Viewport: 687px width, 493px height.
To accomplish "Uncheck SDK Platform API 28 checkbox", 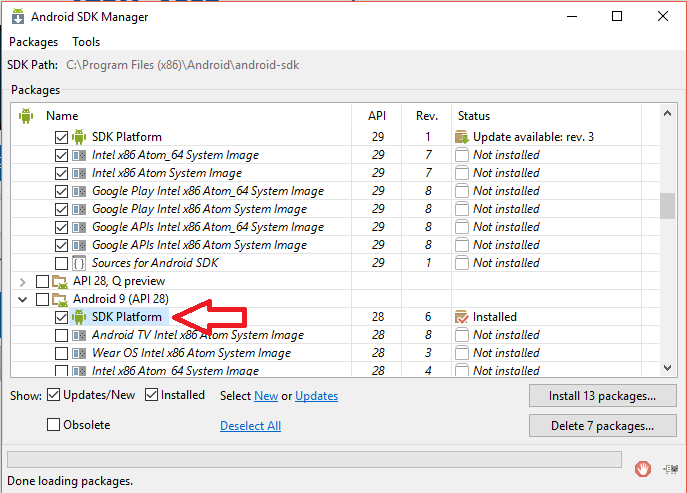I will tap(61, 317).
